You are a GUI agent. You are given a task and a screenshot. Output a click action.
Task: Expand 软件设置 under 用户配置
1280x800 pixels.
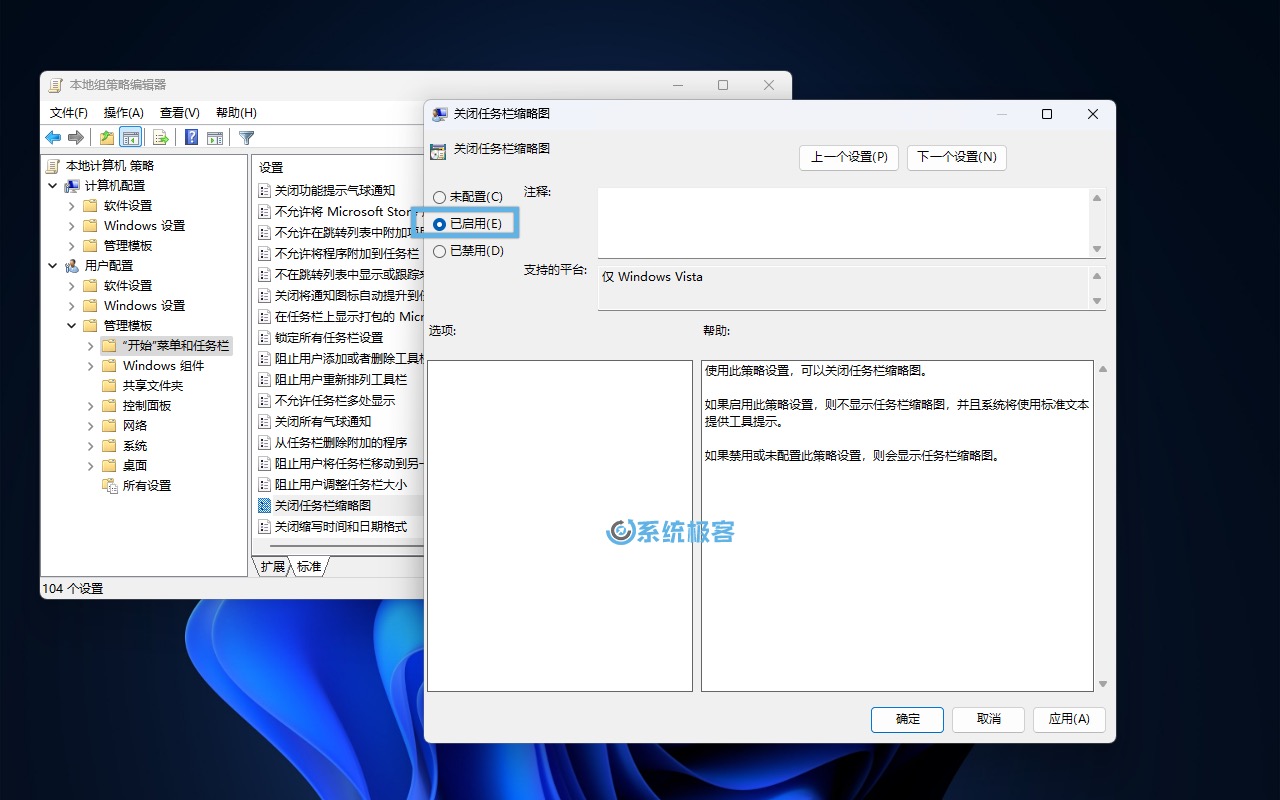click(71, 286)
